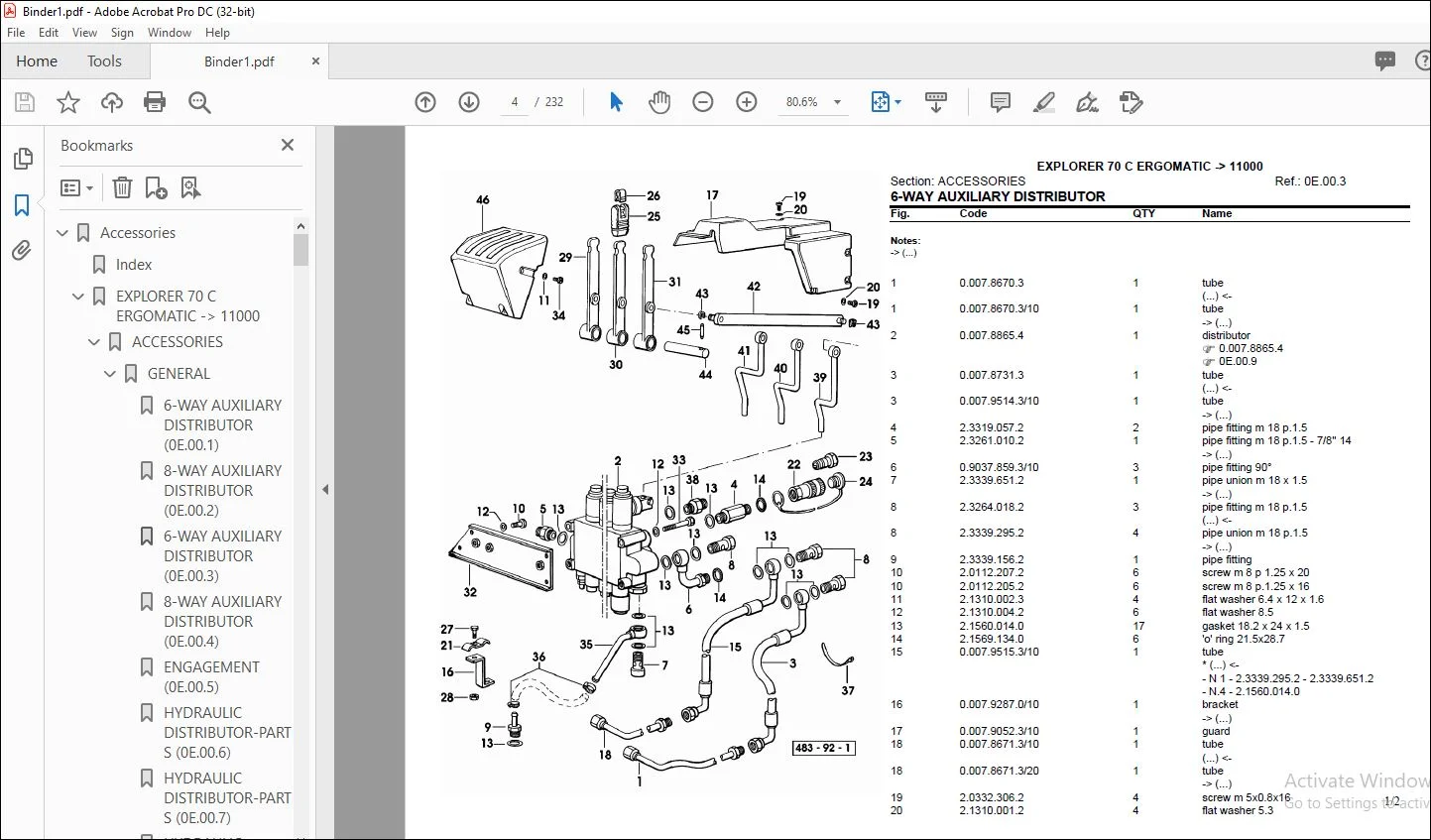This screenshot has height=840, width=1431.
Task: Select the 6-WAY AUXILIARY DISTRIBUTOR page heading
Action: click(x=998, y=196)
